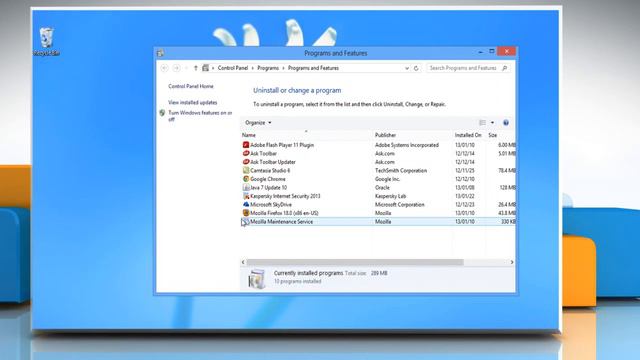Refresh the Programs and Features list

[x=416, y=68]
